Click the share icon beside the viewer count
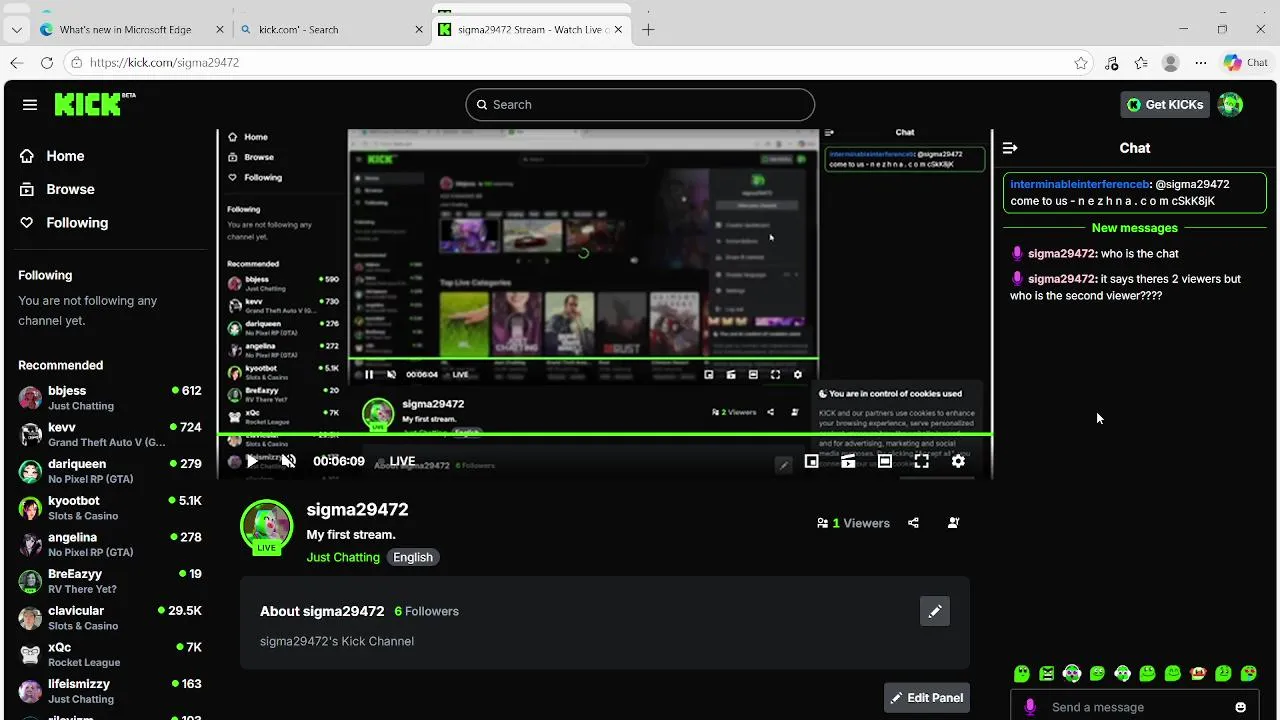This screenshot has width=1280, height=720. tap(913, 523)
